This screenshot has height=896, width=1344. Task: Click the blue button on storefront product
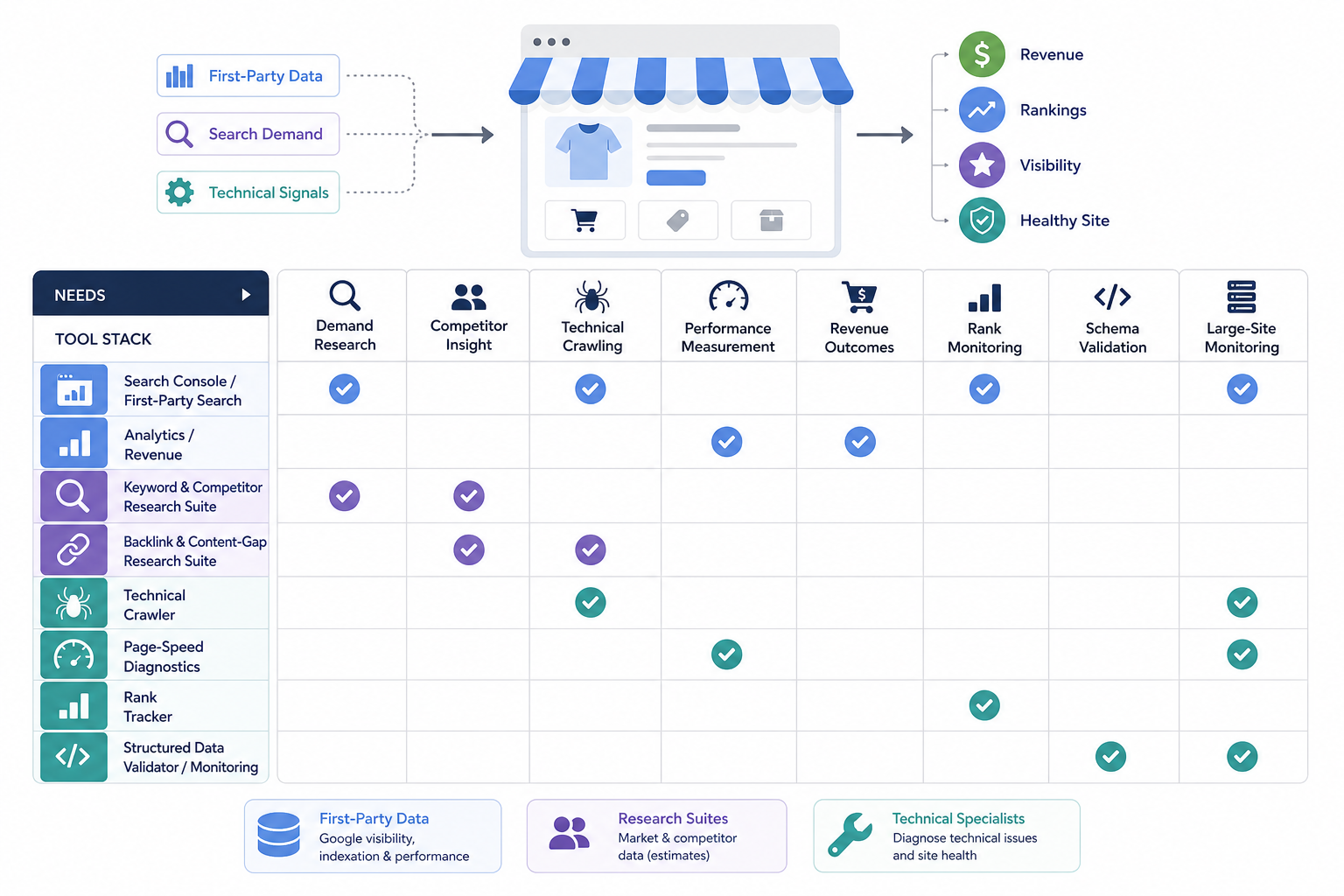[675, 178]
